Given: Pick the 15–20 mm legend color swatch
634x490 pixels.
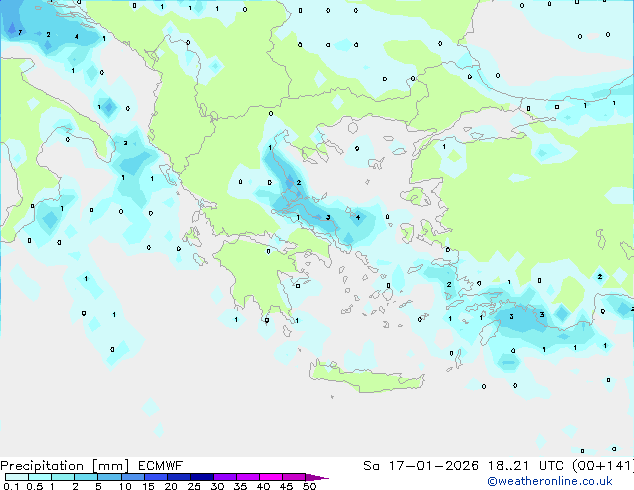Looking at the screenshot, I should [x=156, y=477].
